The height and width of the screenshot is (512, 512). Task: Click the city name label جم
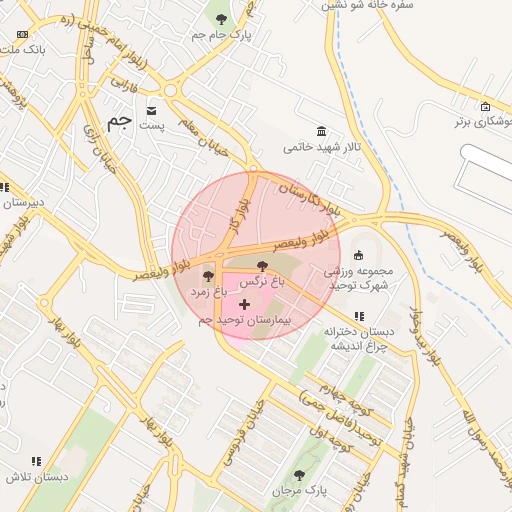point(119,123)
